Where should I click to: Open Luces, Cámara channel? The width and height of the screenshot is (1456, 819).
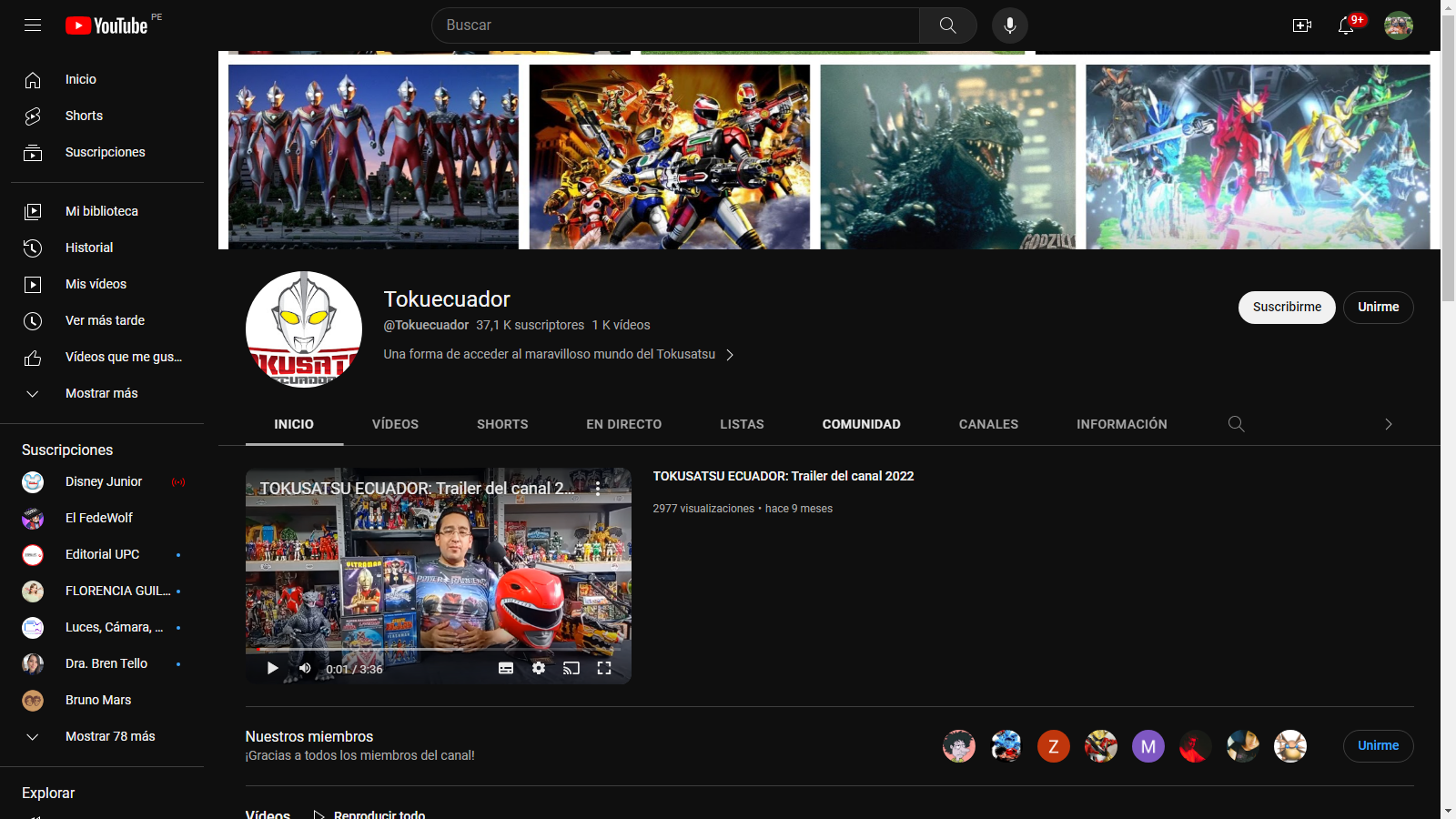click(102, 627)
